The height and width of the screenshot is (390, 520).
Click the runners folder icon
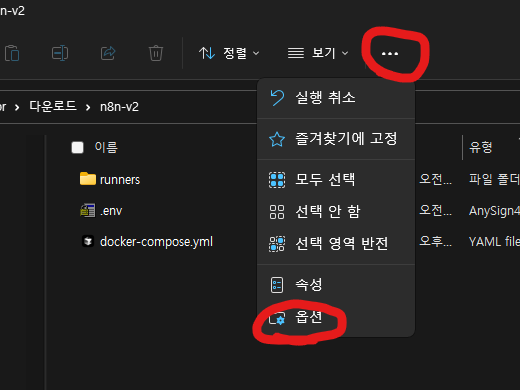pos(88,179)
